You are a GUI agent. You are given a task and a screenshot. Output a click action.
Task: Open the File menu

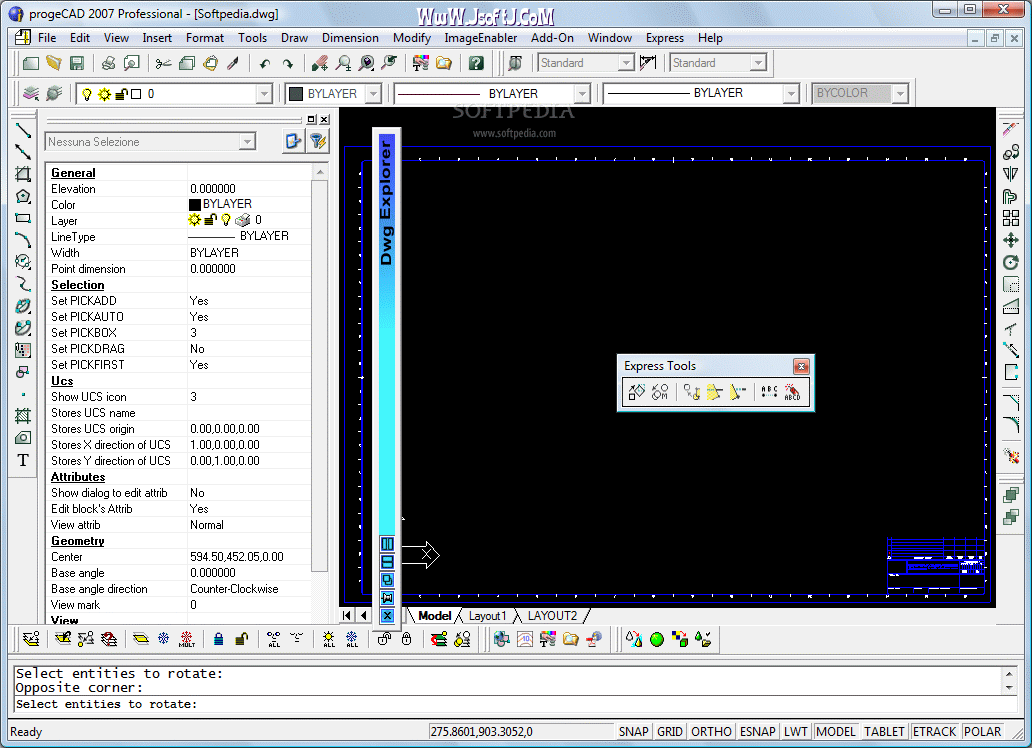47,38
